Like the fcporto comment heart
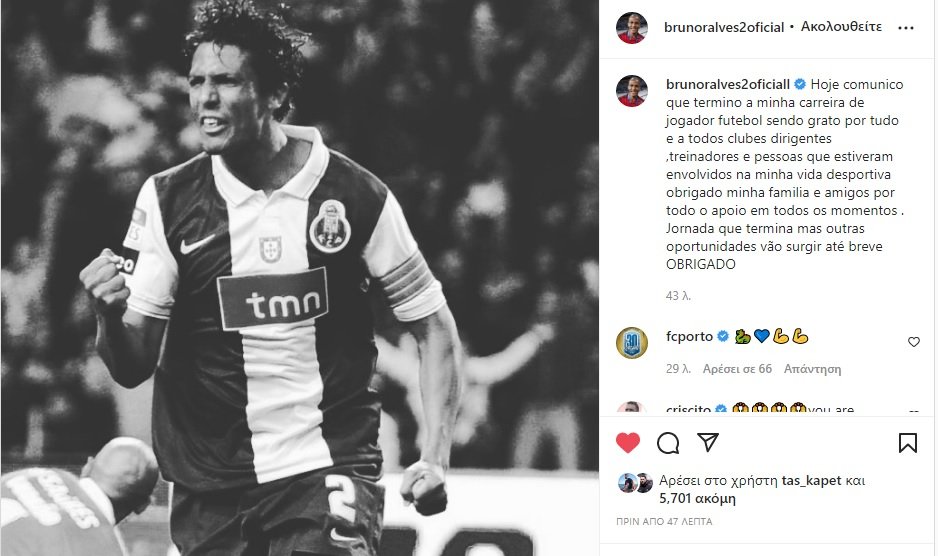Screen dimensions: 938x556 913,342
